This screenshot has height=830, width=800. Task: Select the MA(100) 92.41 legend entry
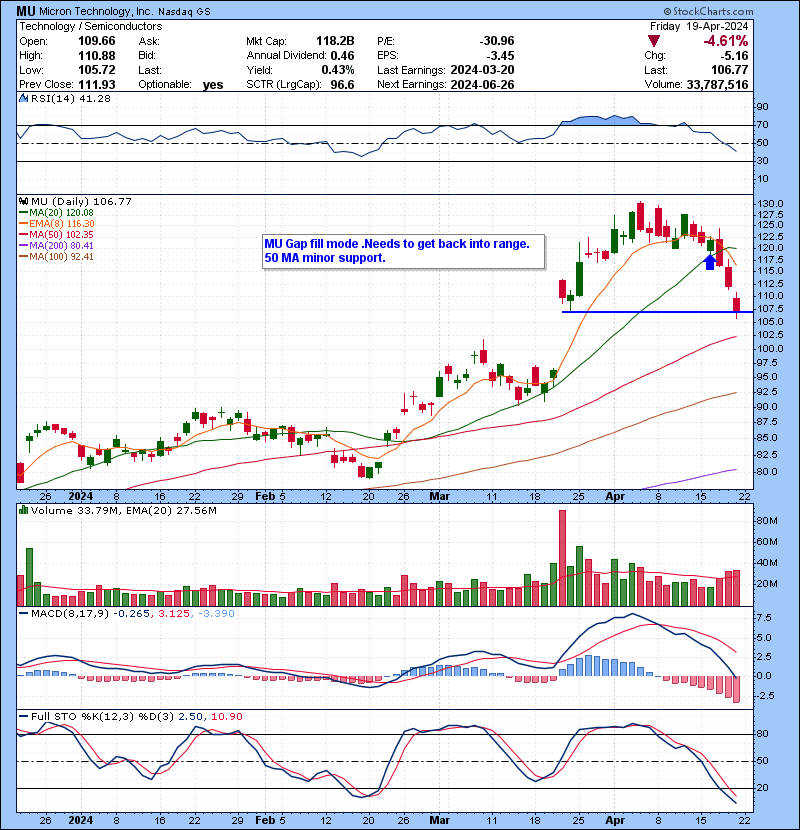57,257
